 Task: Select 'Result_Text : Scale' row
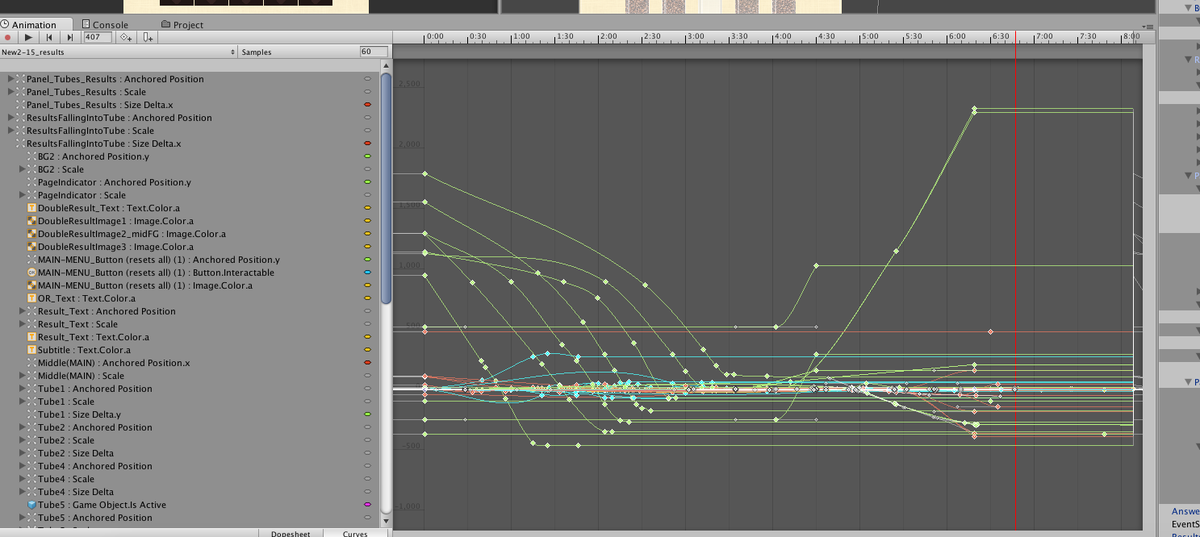[x=190, y=324]
